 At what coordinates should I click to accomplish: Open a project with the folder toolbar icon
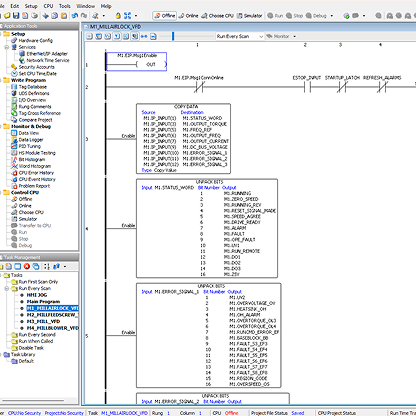[7, 16]
